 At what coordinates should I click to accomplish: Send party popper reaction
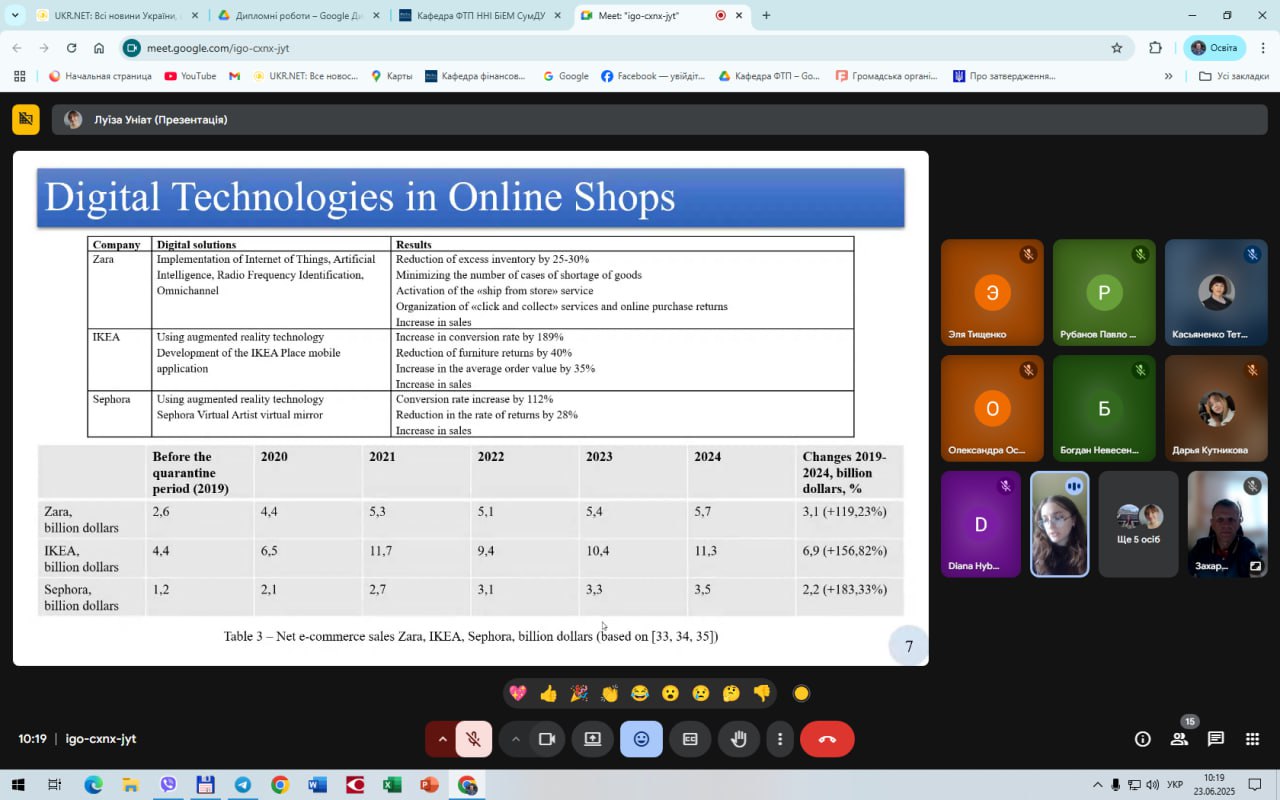coord(579,693)
